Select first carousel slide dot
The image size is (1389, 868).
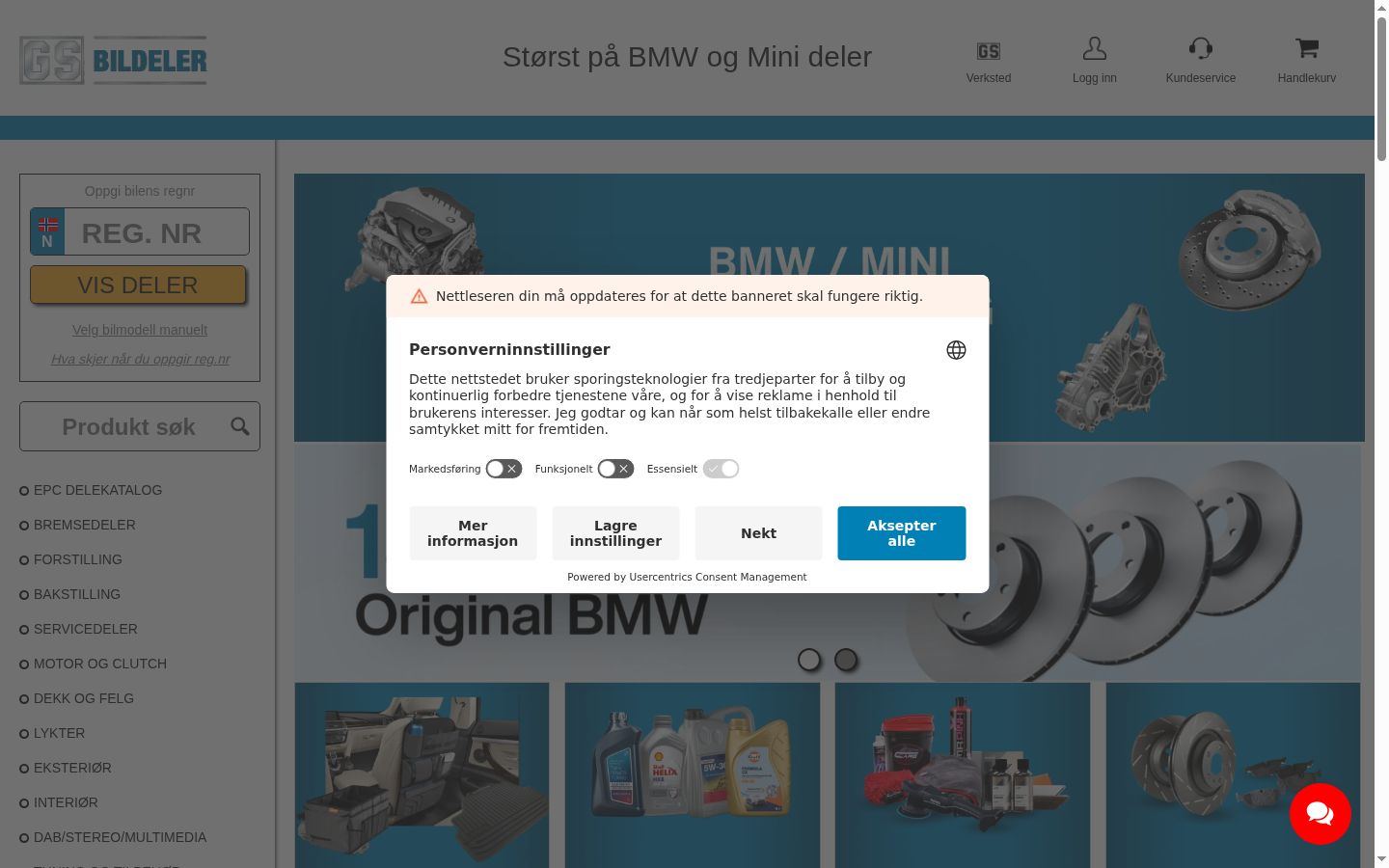(809, 660)
